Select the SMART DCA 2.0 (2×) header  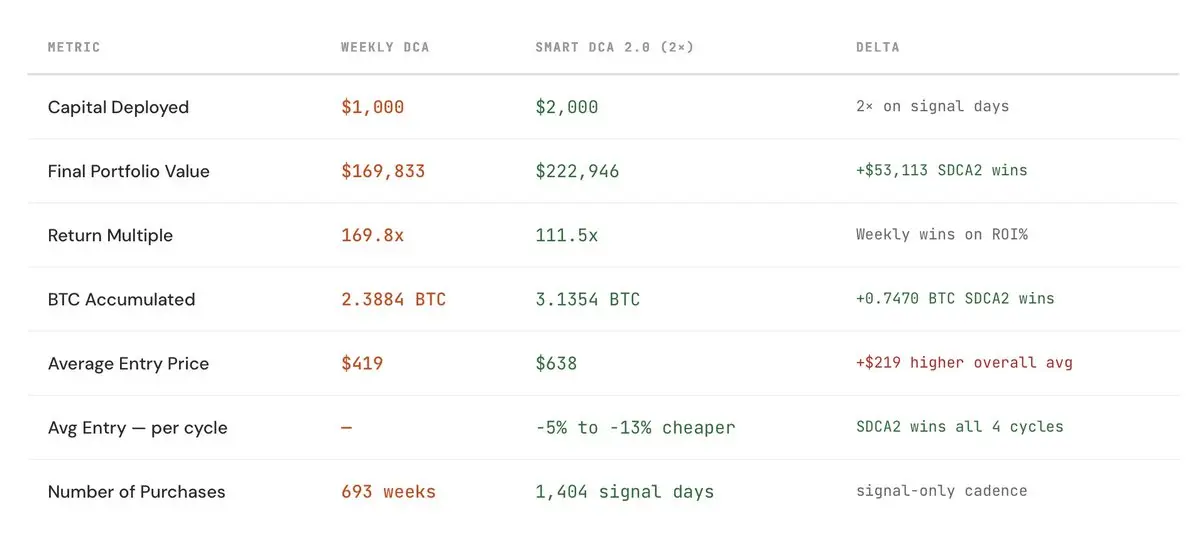coord(614,47)
